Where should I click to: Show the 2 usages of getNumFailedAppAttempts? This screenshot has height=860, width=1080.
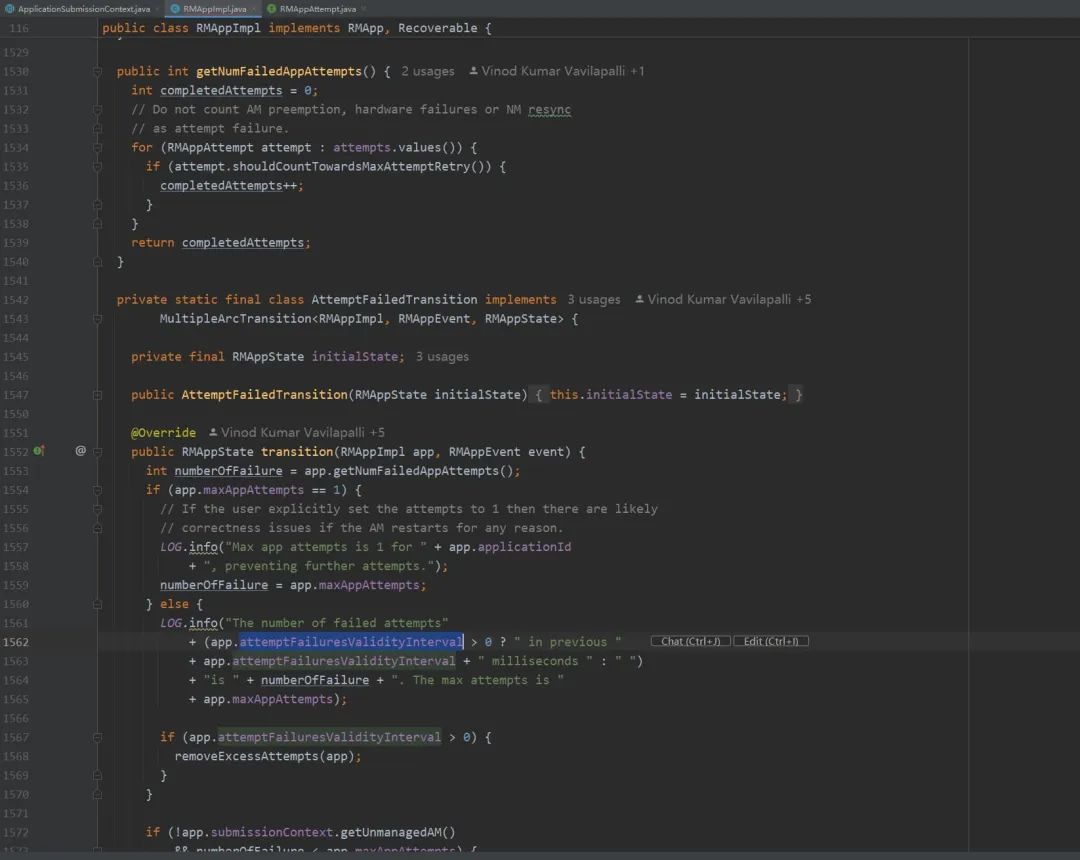click(x=428, y=71)
